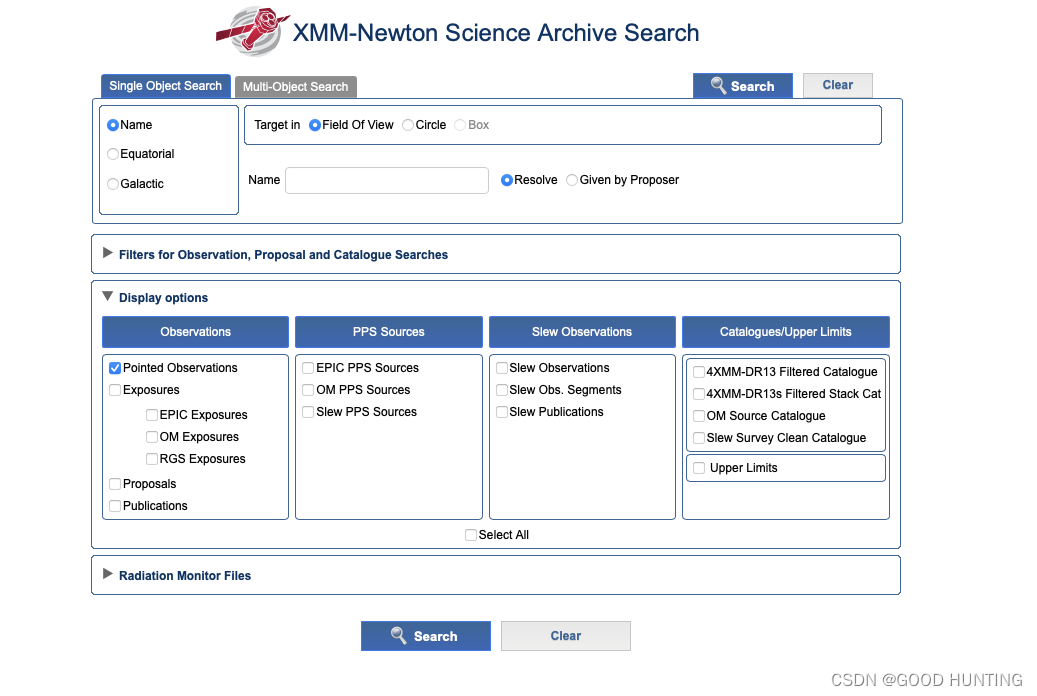Enable EPIC Exposures checkbox
Screen dimensions: 1037x696
tap(152, 415)
